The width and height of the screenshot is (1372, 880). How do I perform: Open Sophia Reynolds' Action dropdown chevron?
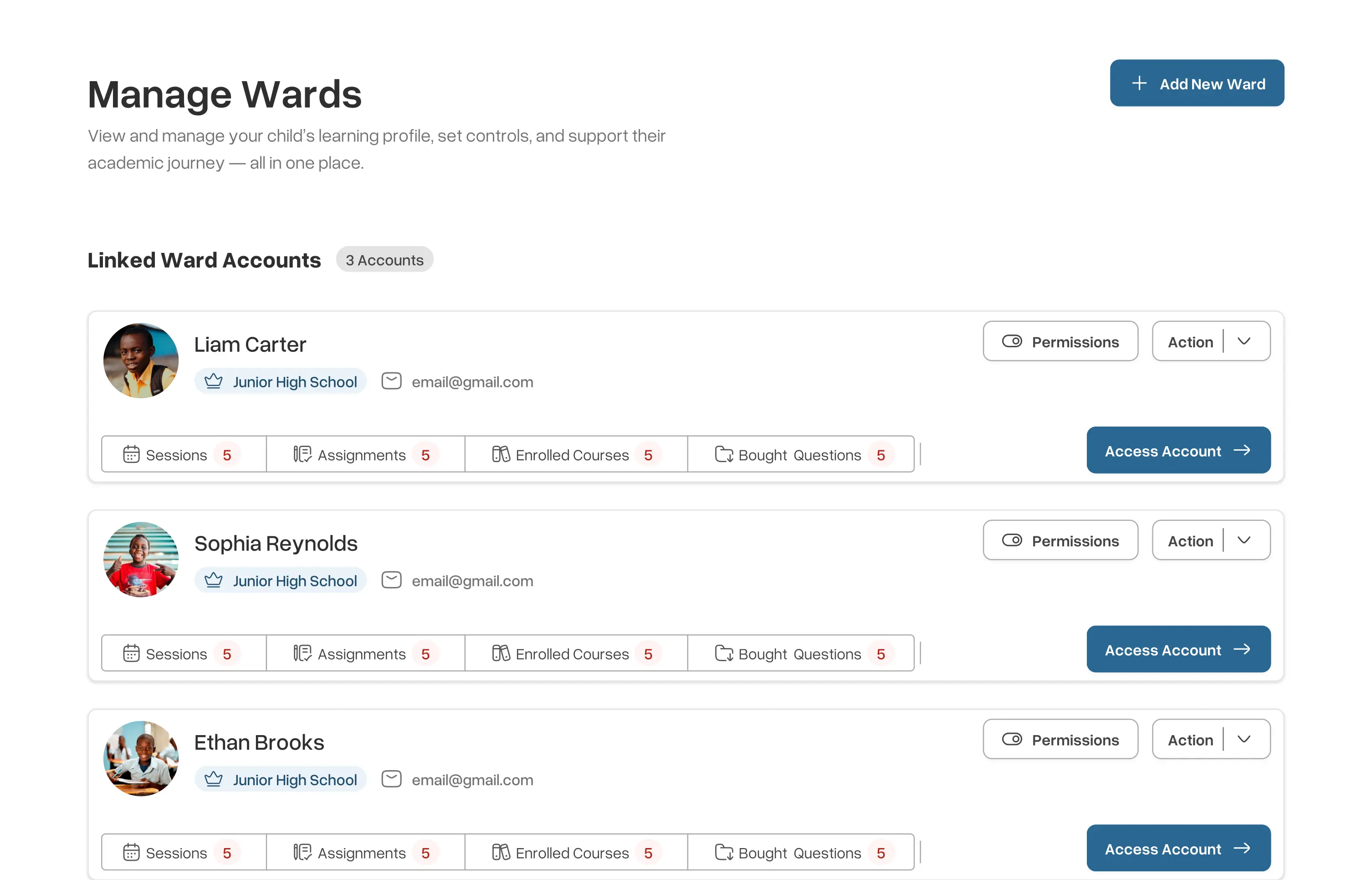tap(1244, 540)
